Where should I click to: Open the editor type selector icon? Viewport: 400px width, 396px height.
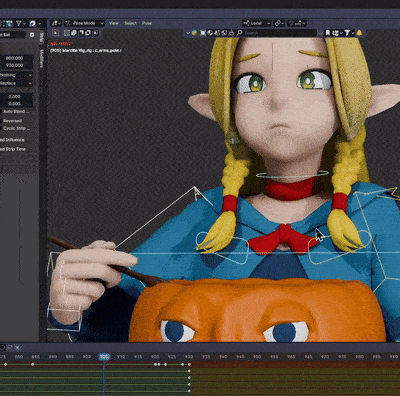(x=55, y=23)
